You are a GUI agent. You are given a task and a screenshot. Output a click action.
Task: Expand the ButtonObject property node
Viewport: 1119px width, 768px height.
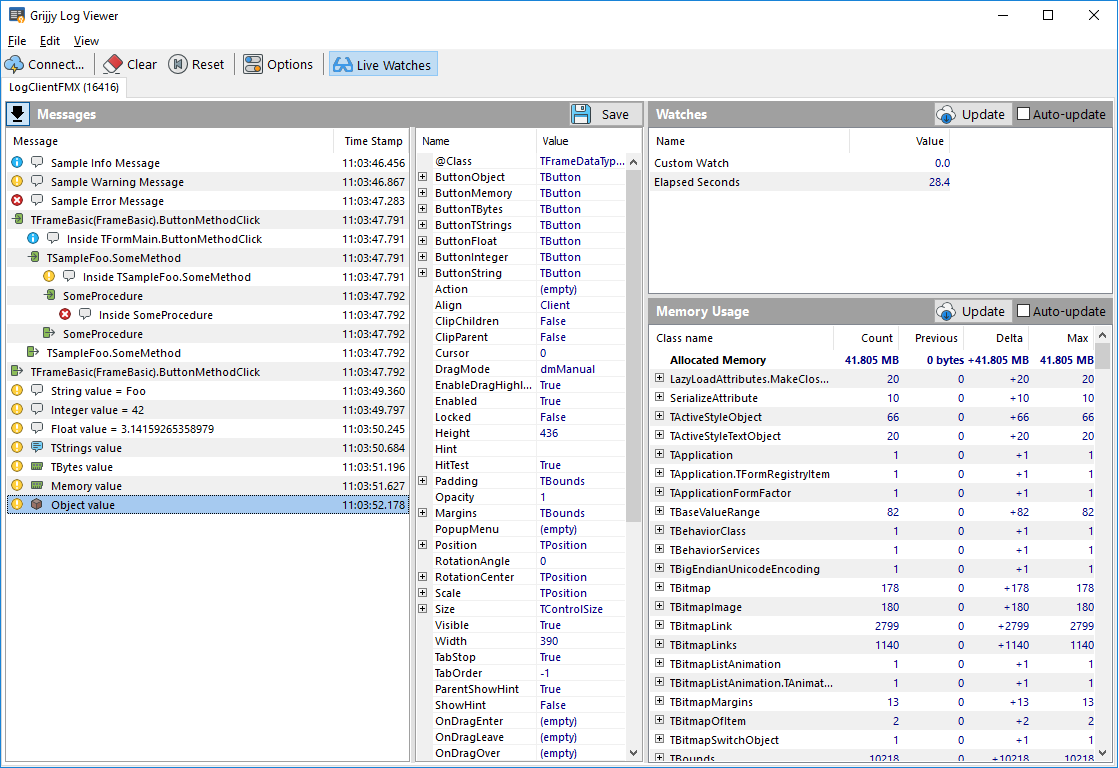tap(423, 177)
